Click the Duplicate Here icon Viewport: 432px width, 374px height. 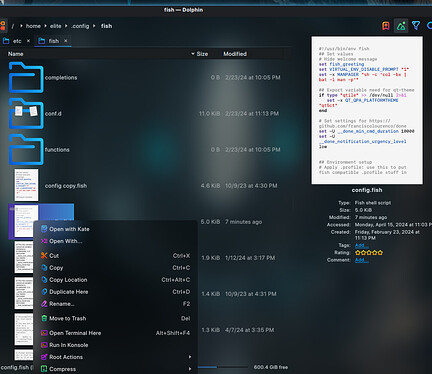pyautogui.click(x=44, y=292)
